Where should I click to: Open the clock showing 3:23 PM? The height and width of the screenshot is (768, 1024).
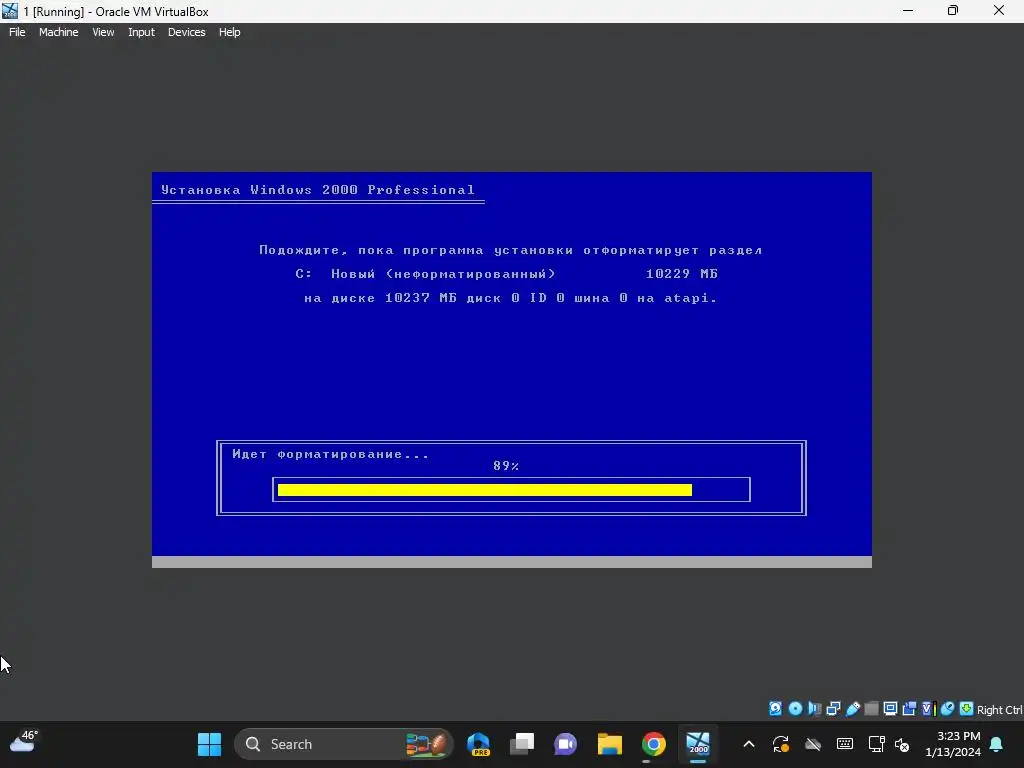click(953, 744)
